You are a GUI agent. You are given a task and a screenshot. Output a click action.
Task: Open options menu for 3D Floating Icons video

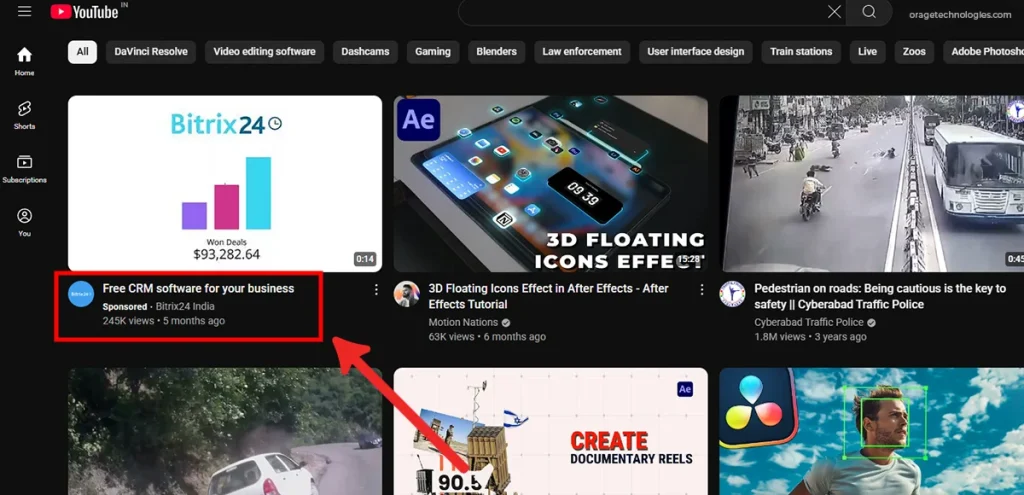(701, 290)
